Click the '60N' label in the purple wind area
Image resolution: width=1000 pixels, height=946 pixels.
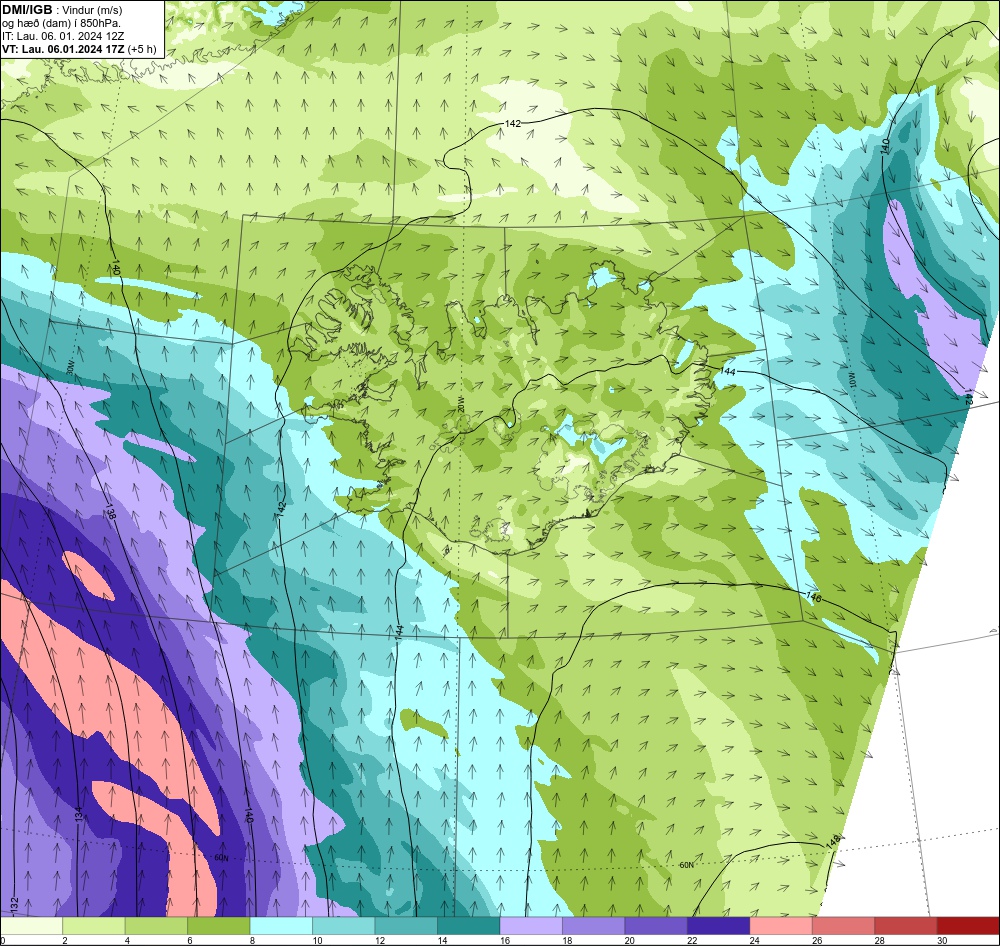pos(221,858)
